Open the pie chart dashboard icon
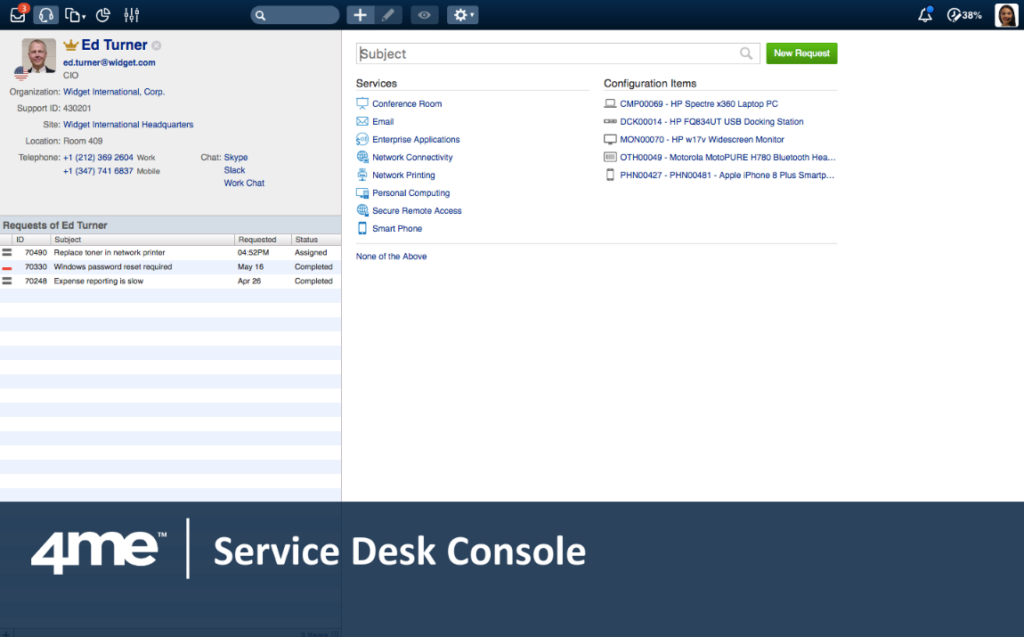 click(103, 14)
